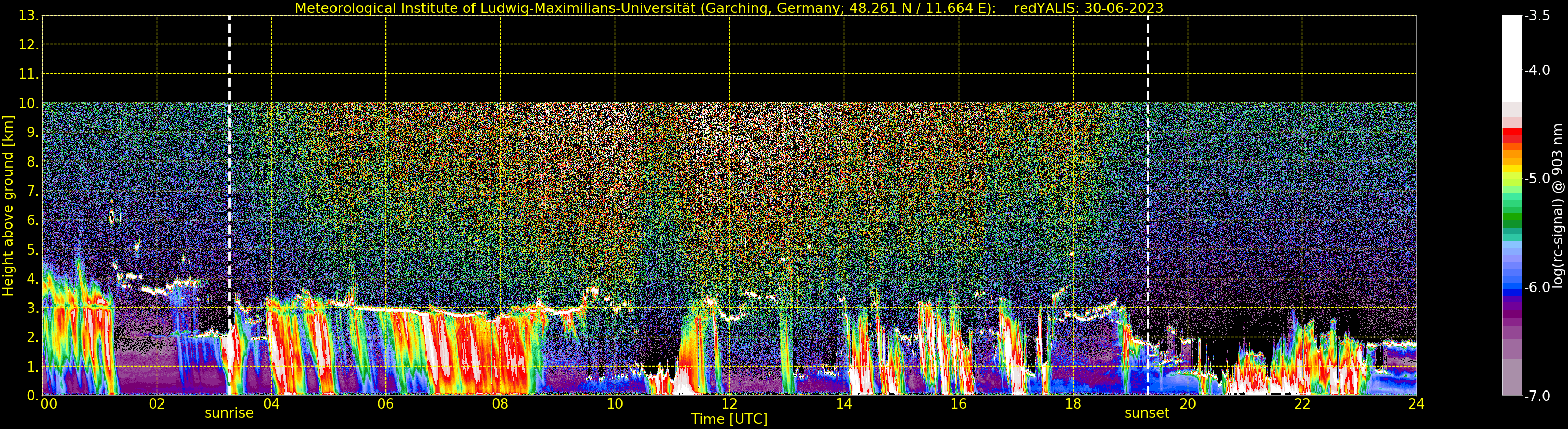1568x429 pixels.
Task: Click the y-axis tick label 7
Action: (x=32, y=191)
